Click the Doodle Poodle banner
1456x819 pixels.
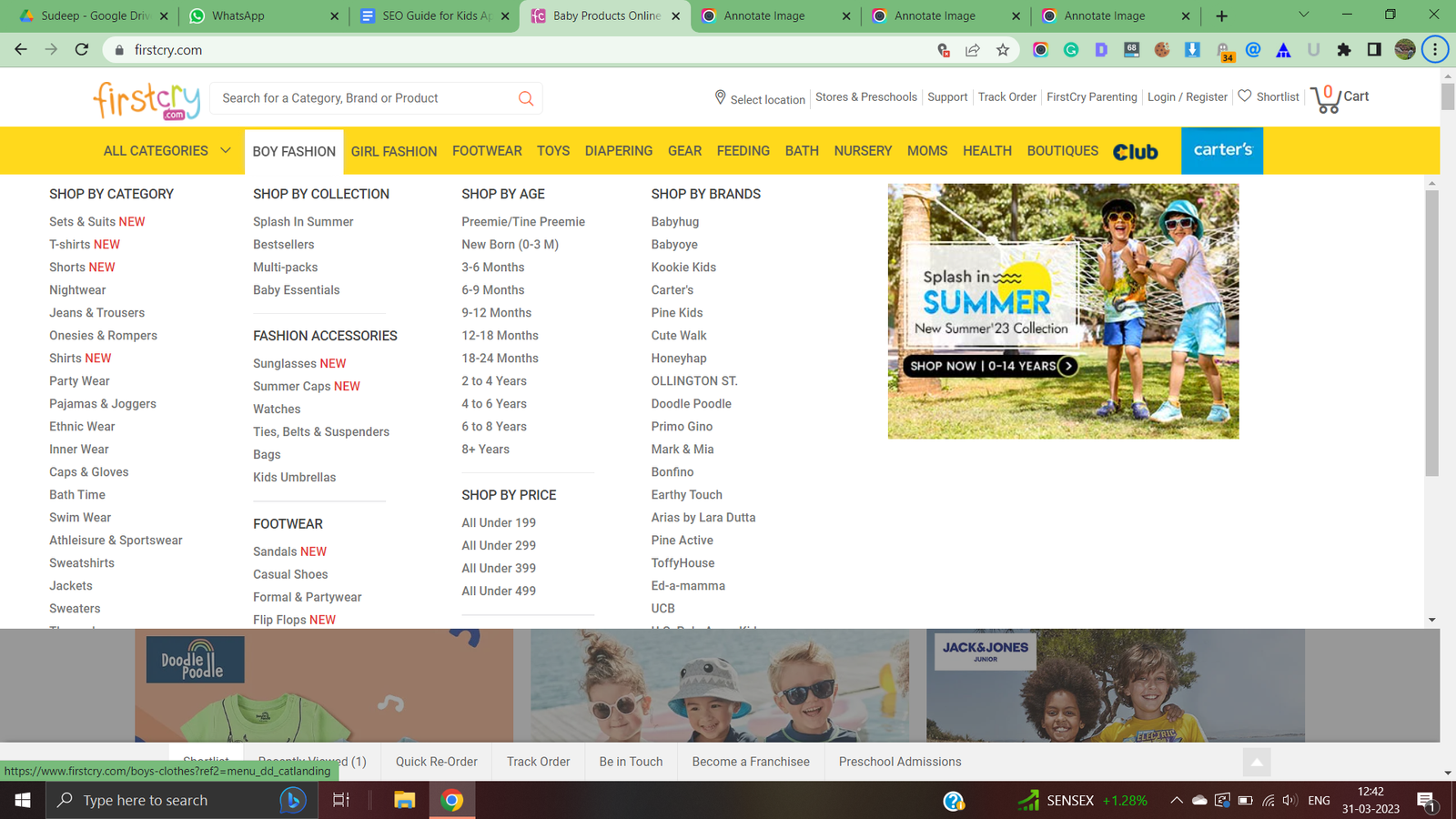(x=324, y=685)
